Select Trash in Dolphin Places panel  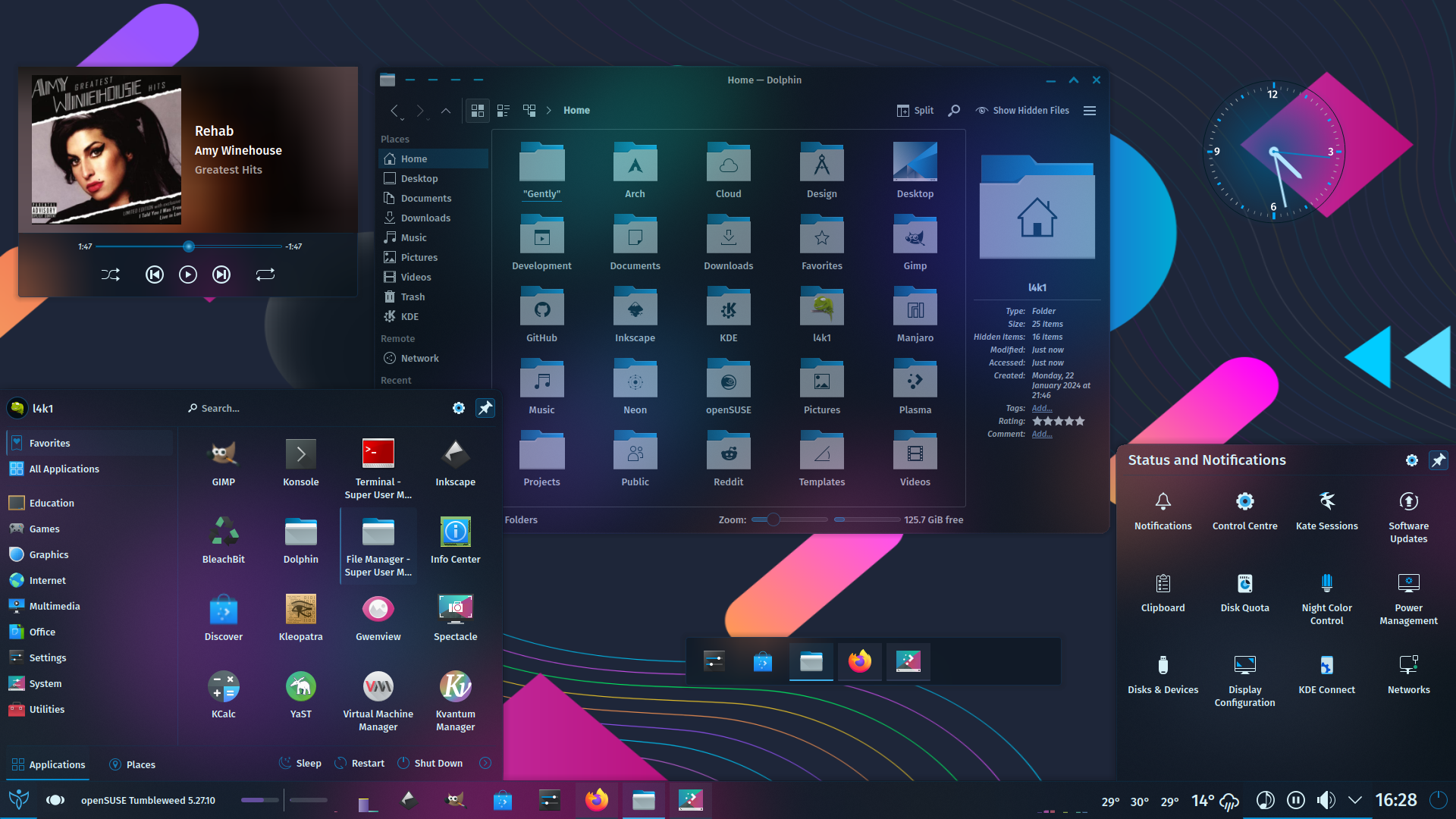tap(433, 297)
